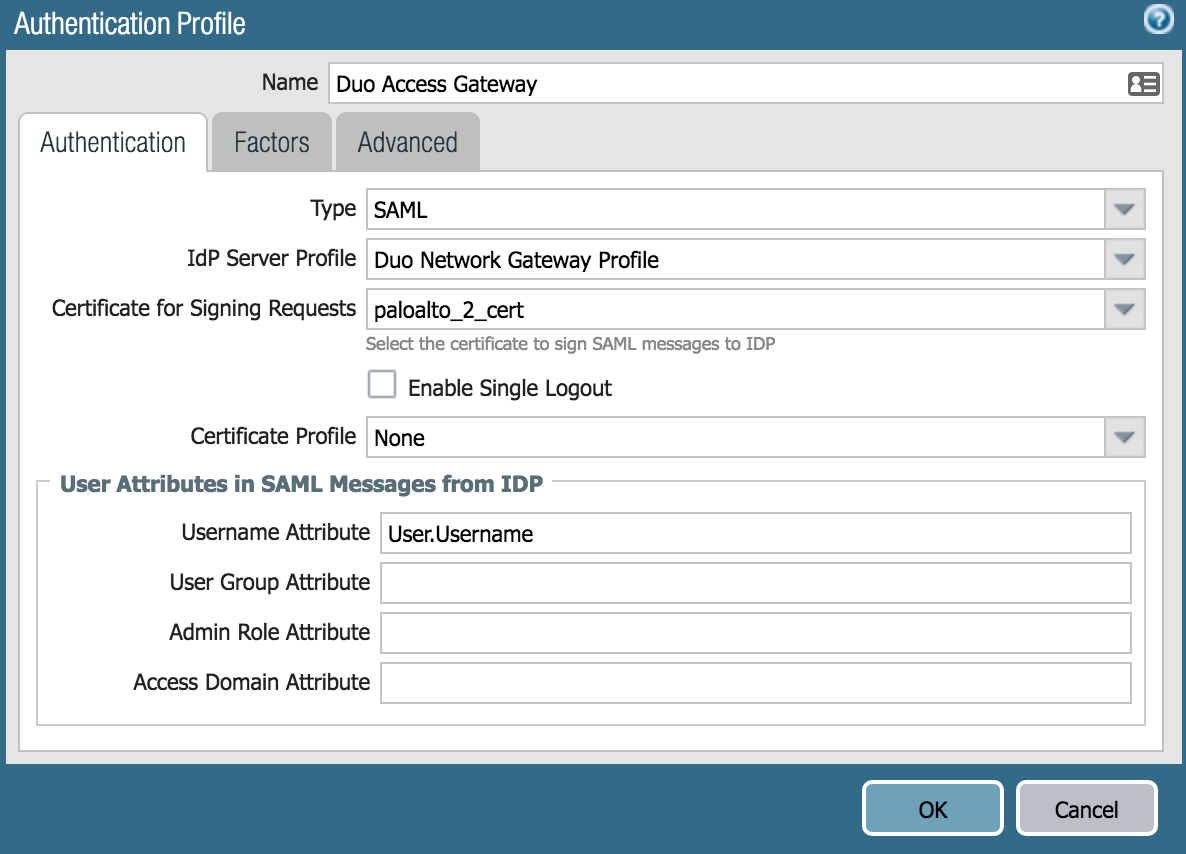
Task: Click the OK button
Action: point(932,808)
